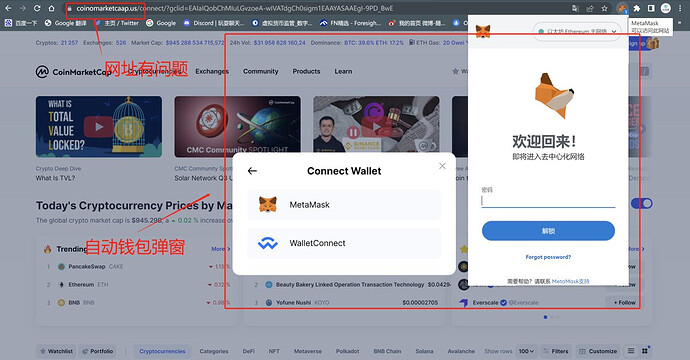
Task: Go back using the Connect Wallet arrow
Action: [252, 171]
